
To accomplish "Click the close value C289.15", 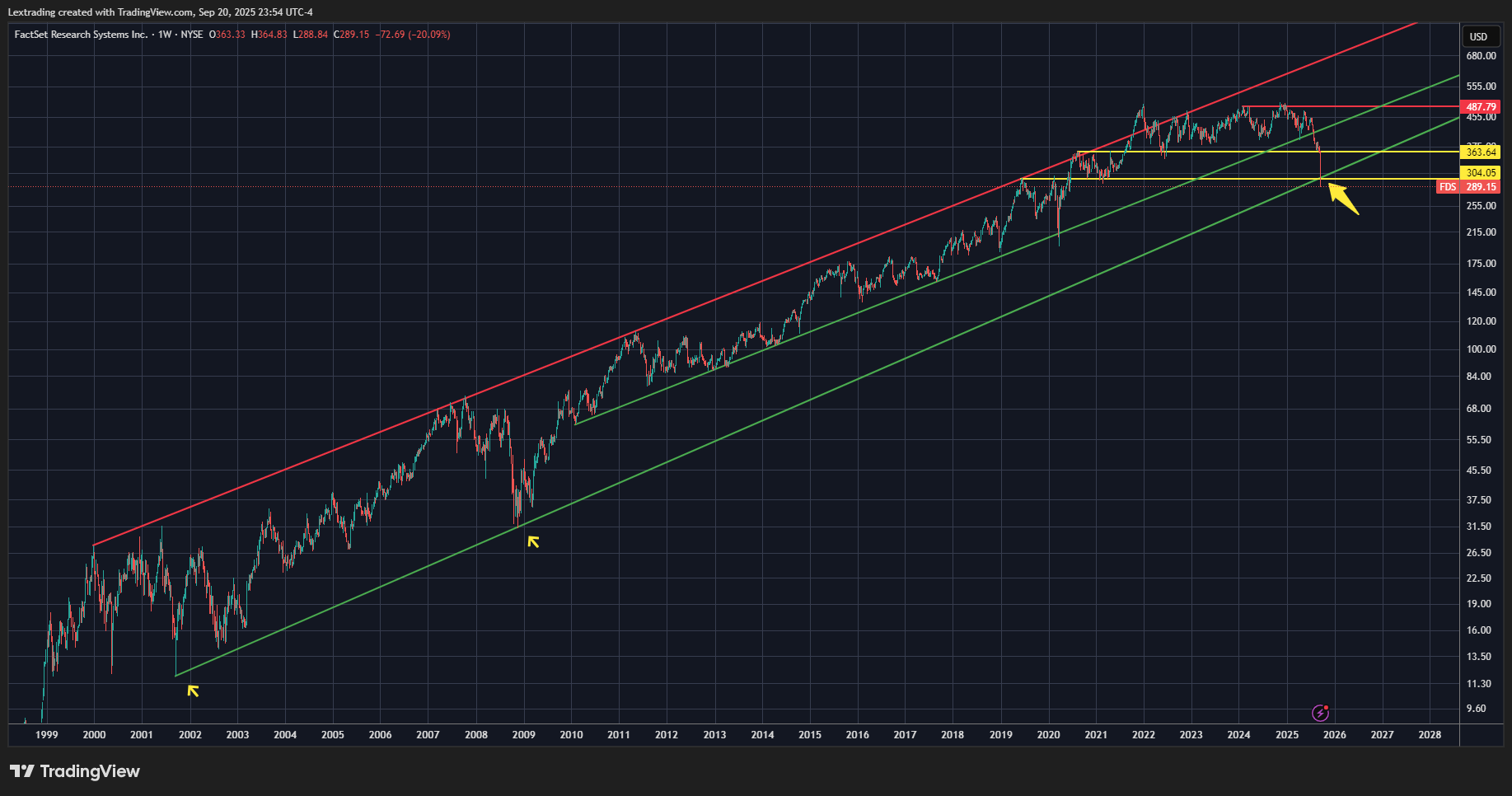I will [x=351, y=35].
